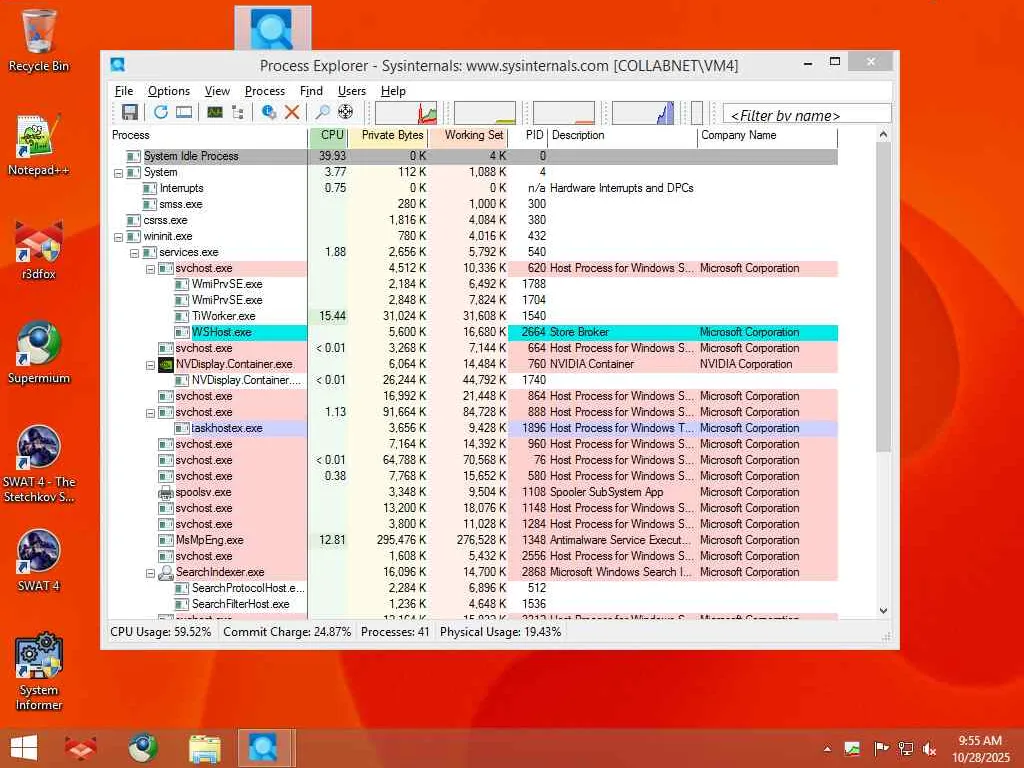Sort by the Description column header

coord(623,135)
